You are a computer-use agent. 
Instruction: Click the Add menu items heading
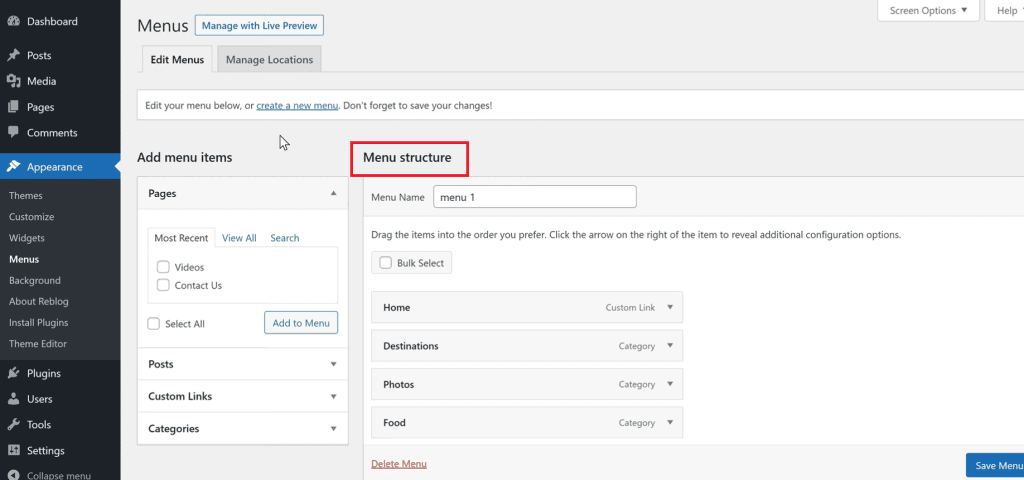tap(185, 157)
